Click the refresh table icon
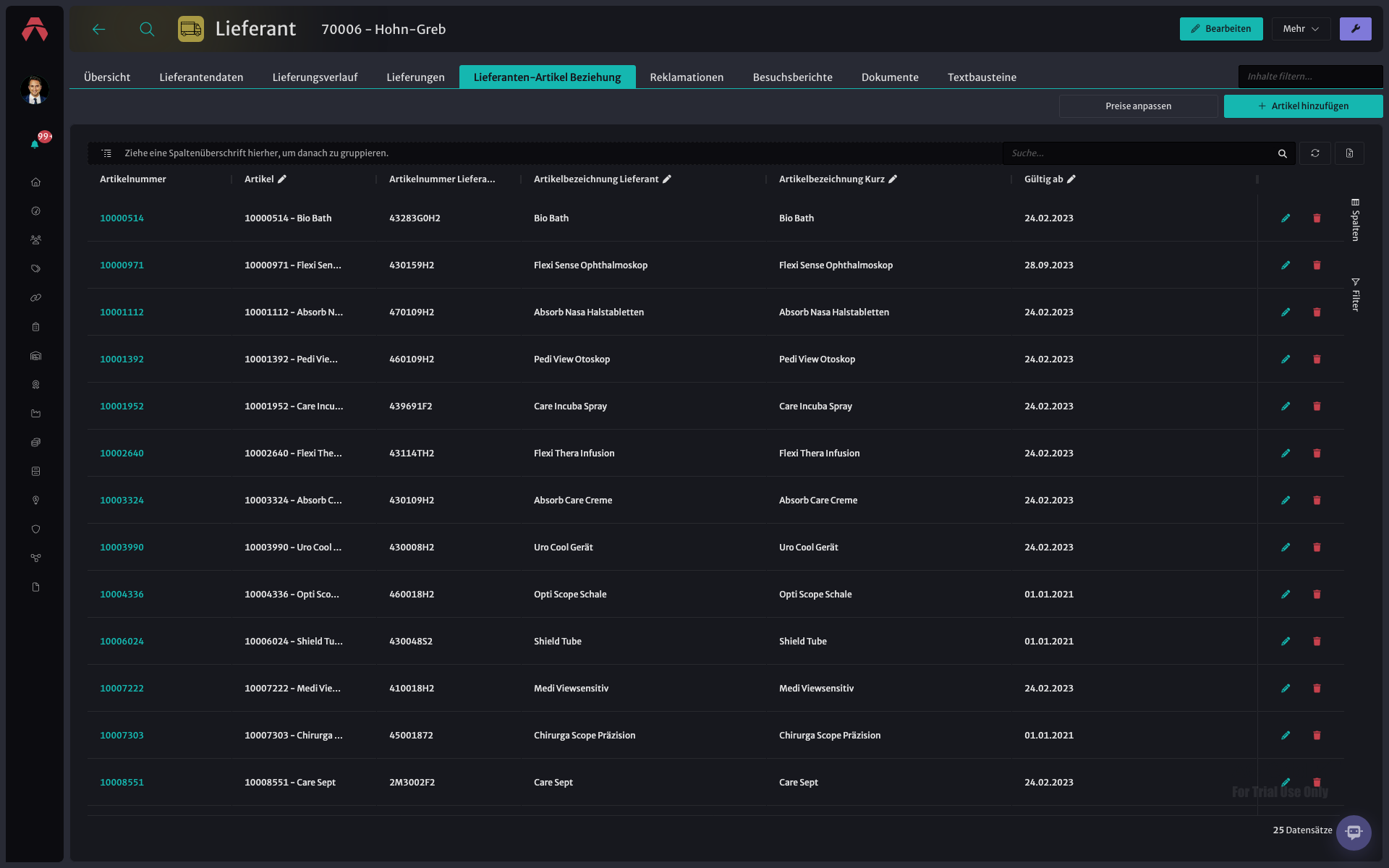Image resolution: width=1389 pixels, height=868 pixels. (1315, 153)
